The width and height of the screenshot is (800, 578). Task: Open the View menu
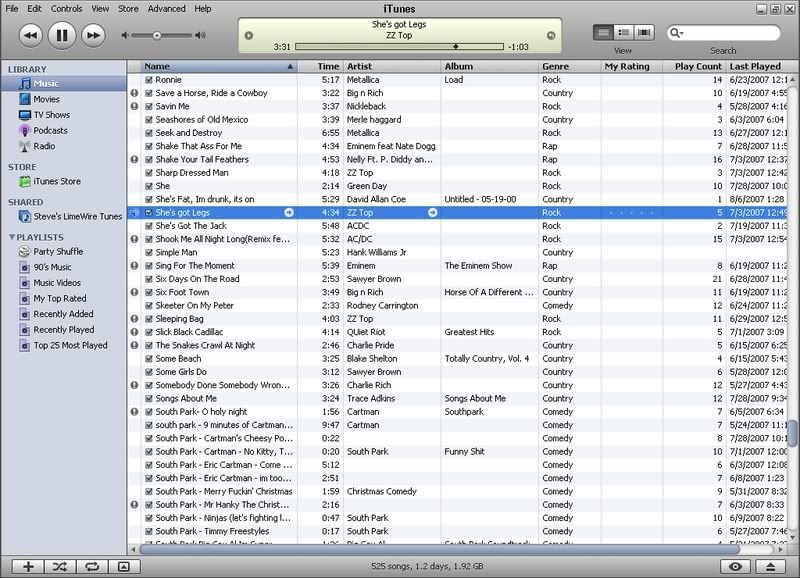pos(100,9)
